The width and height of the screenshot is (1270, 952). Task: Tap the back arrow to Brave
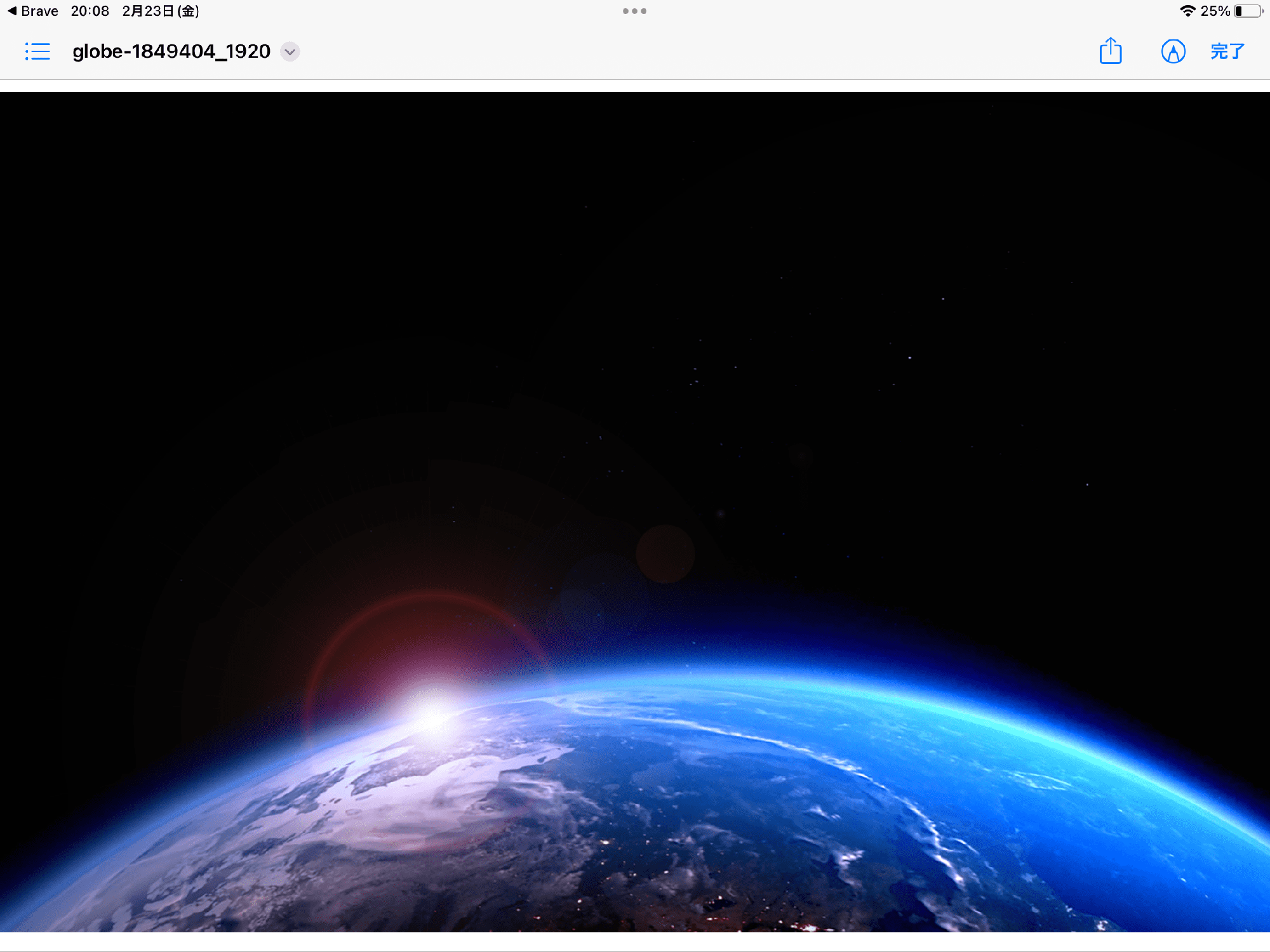pyautogui.click(x=11, y=11)
